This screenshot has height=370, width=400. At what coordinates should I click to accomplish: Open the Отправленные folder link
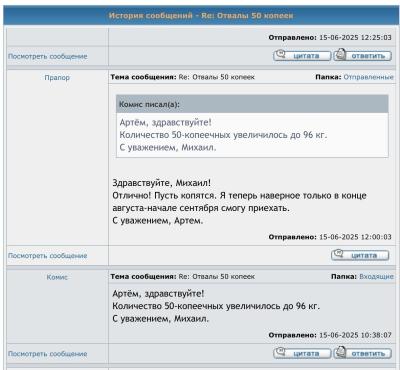[x=368, y=77]
